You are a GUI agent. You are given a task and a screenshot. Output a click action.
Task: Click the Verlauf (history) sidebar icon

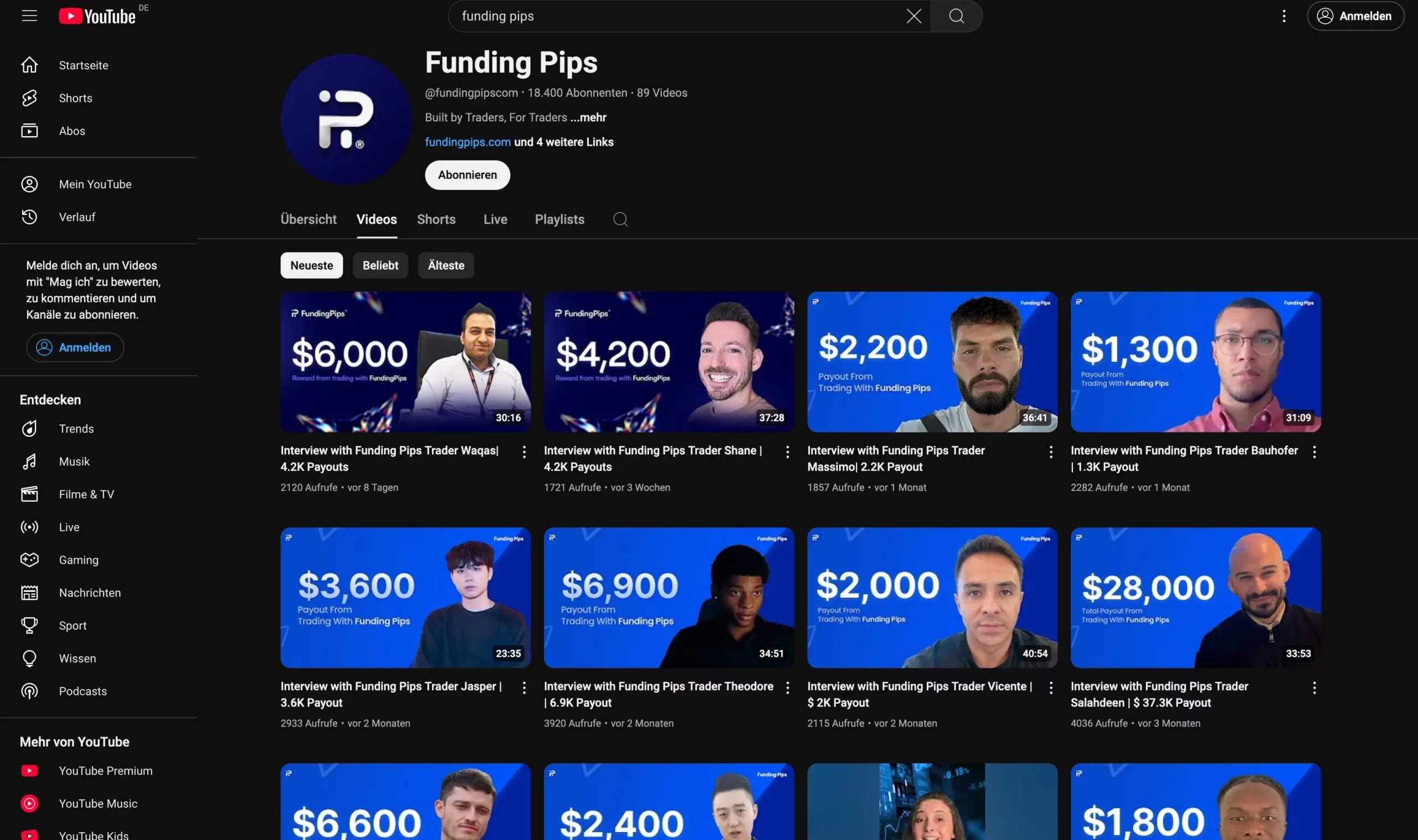29,217
